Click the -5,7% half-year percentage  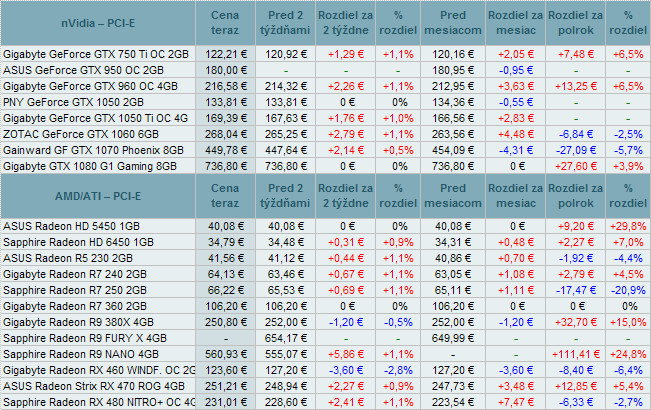[x=628, y=150]
